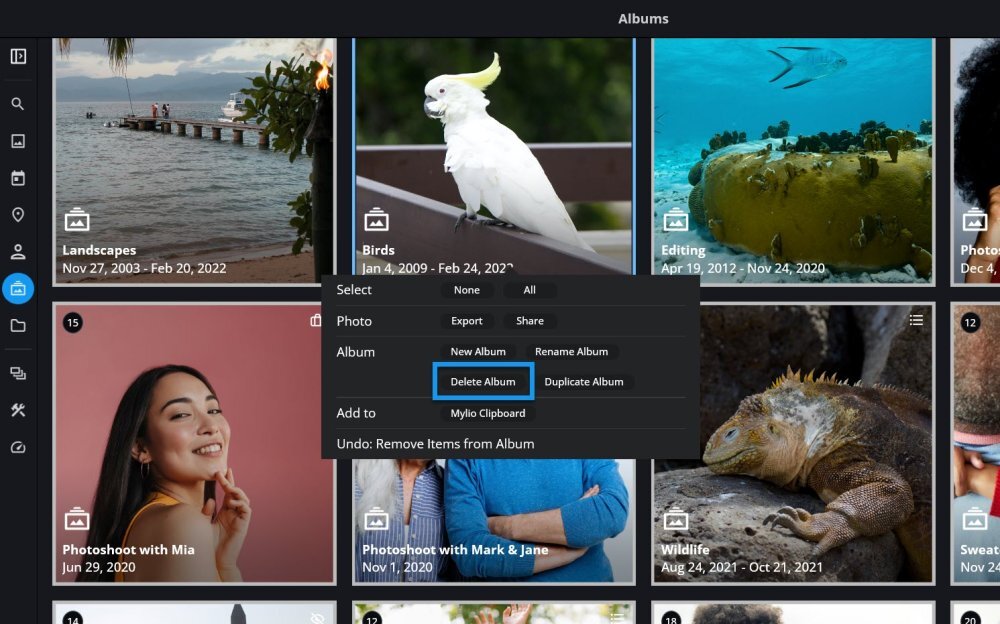Choose Rename Album from context menu
The width and height of the screenshot is (1000, 624).
(571, 352)
